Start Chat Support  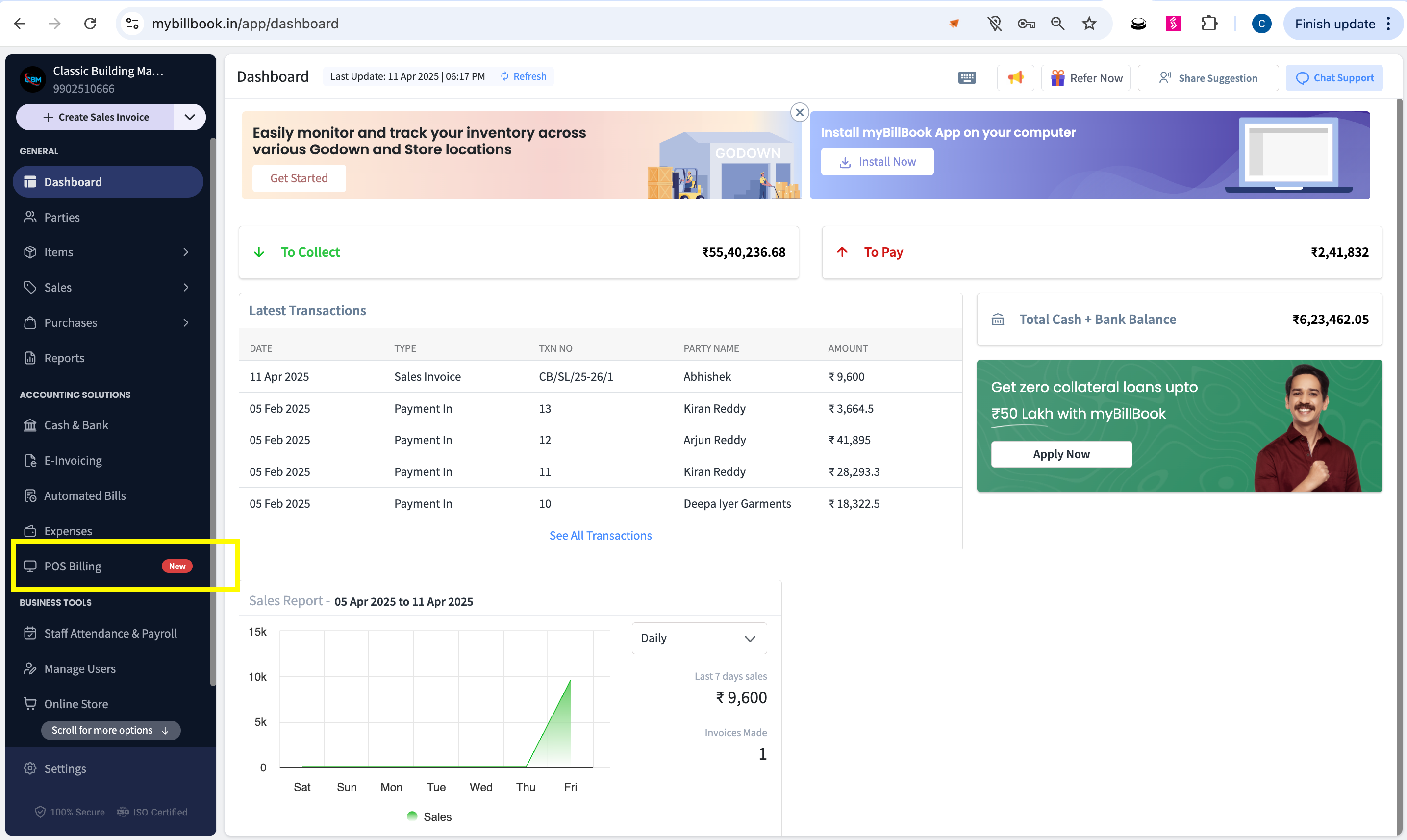point(1334,77)
